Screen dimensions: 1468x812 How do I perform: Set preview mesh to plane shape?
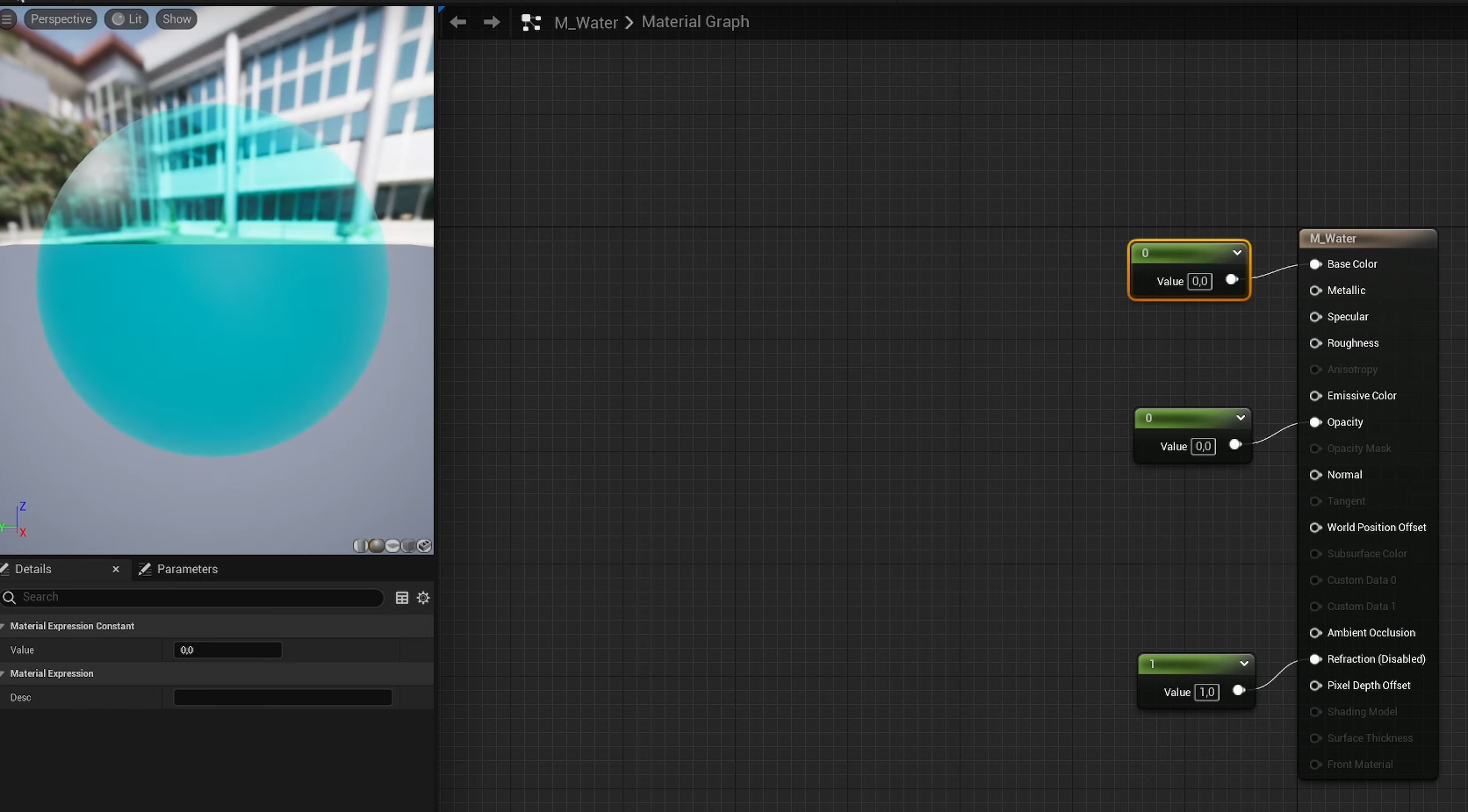pos(392,546)
